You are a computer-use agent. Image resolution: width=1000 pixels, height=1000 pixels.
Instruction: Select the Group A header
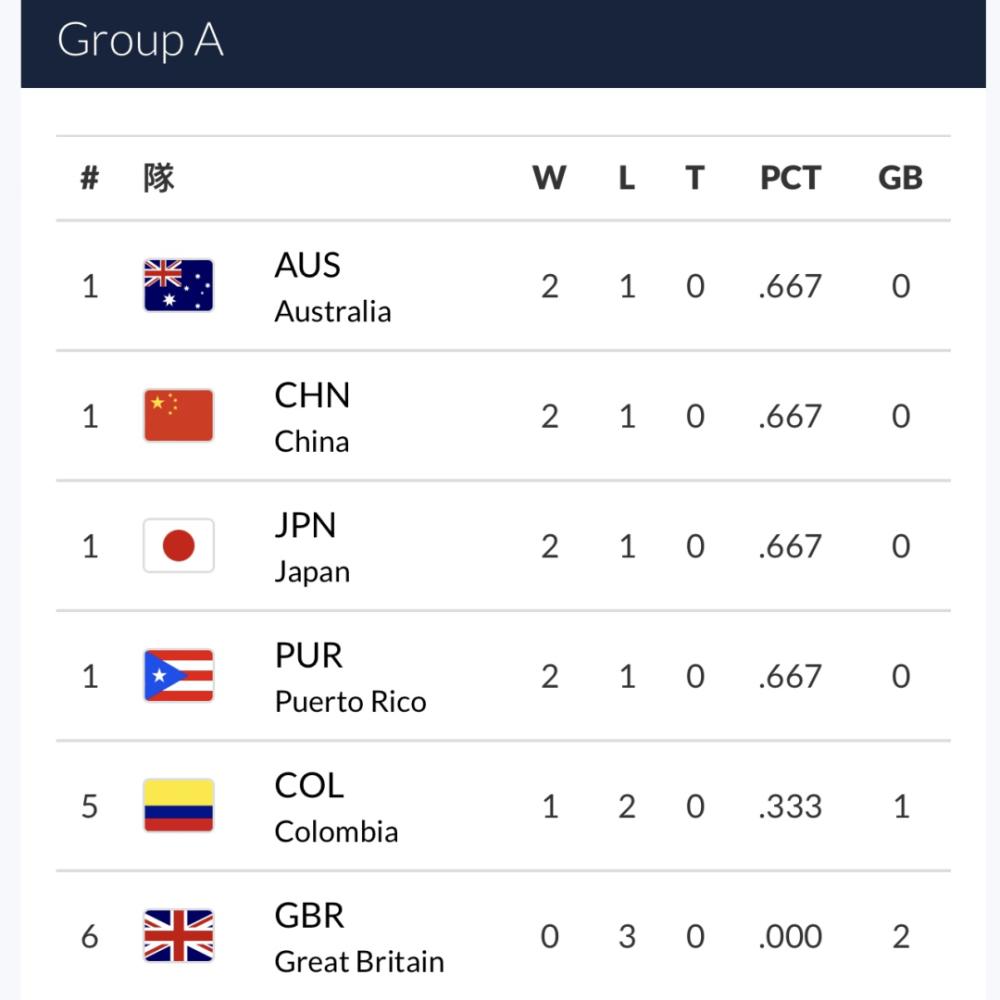(503, 42)
